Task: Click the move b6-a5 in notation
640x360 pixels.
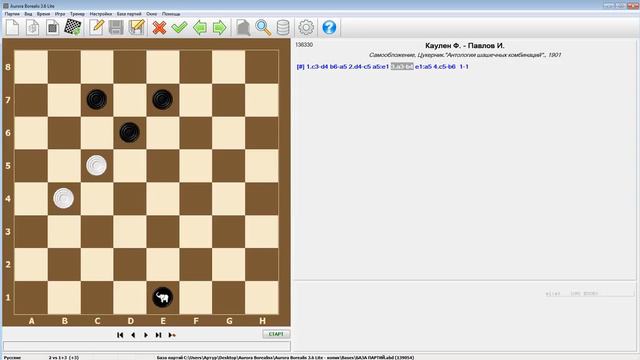Action: pyautogui.click(x=338, y=67)
